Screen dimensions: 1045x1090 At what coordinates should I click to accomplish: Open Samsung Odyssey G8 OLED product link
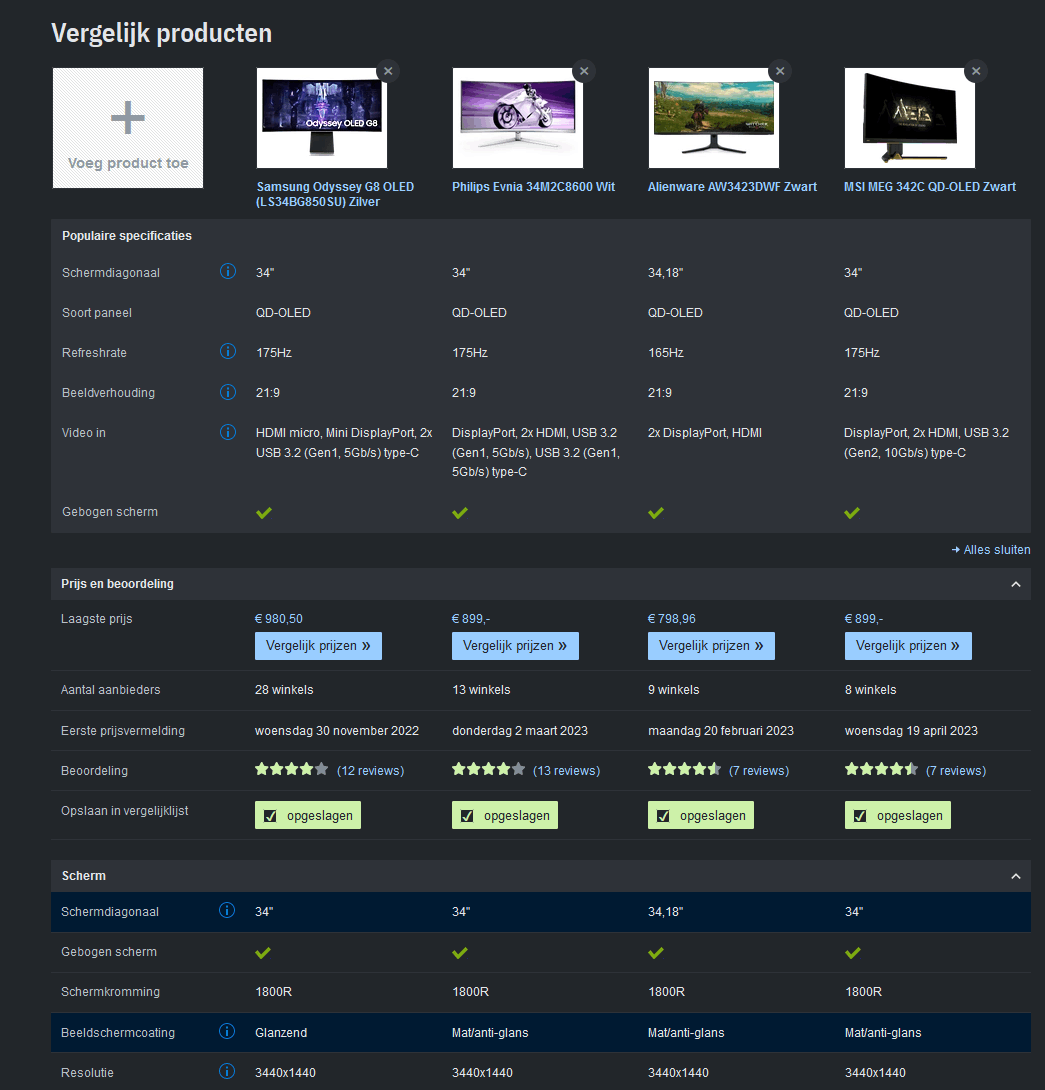point(335,194)
